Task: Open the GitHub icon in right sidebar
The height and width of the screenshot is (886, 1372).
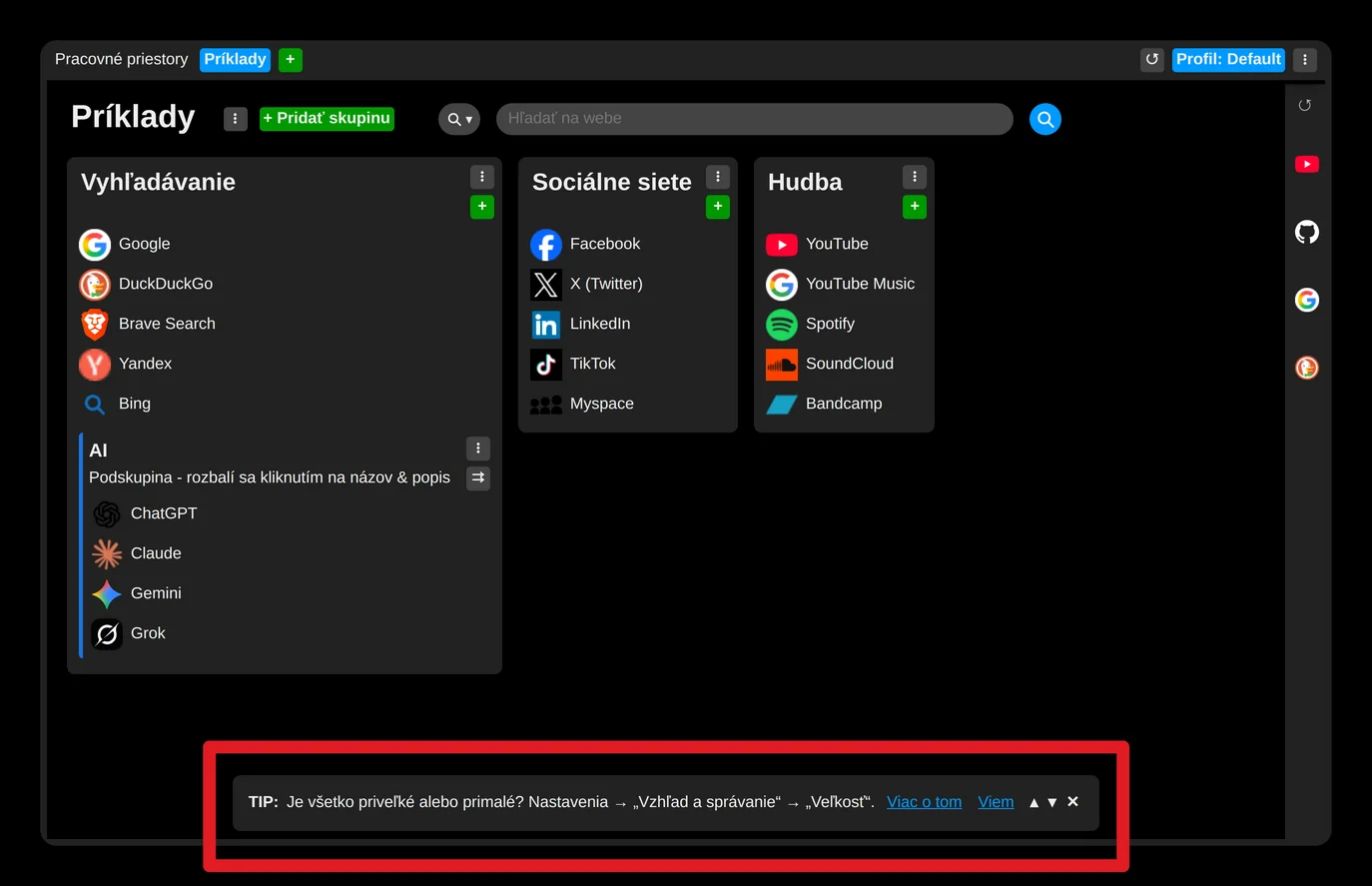Action: 1307,232
